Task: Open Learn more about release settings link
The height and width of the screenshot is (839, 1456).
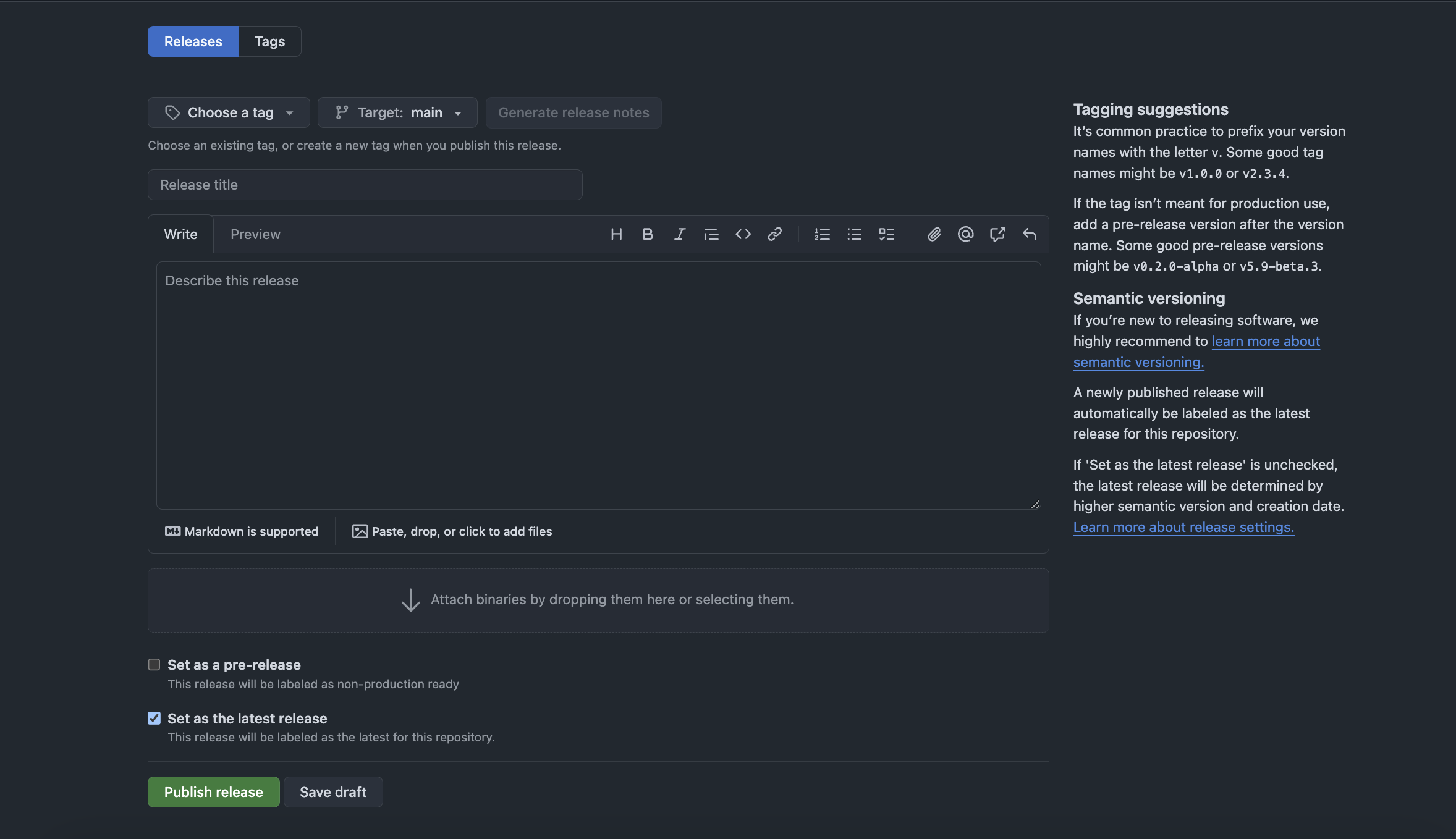Action: pos(1183,527)
